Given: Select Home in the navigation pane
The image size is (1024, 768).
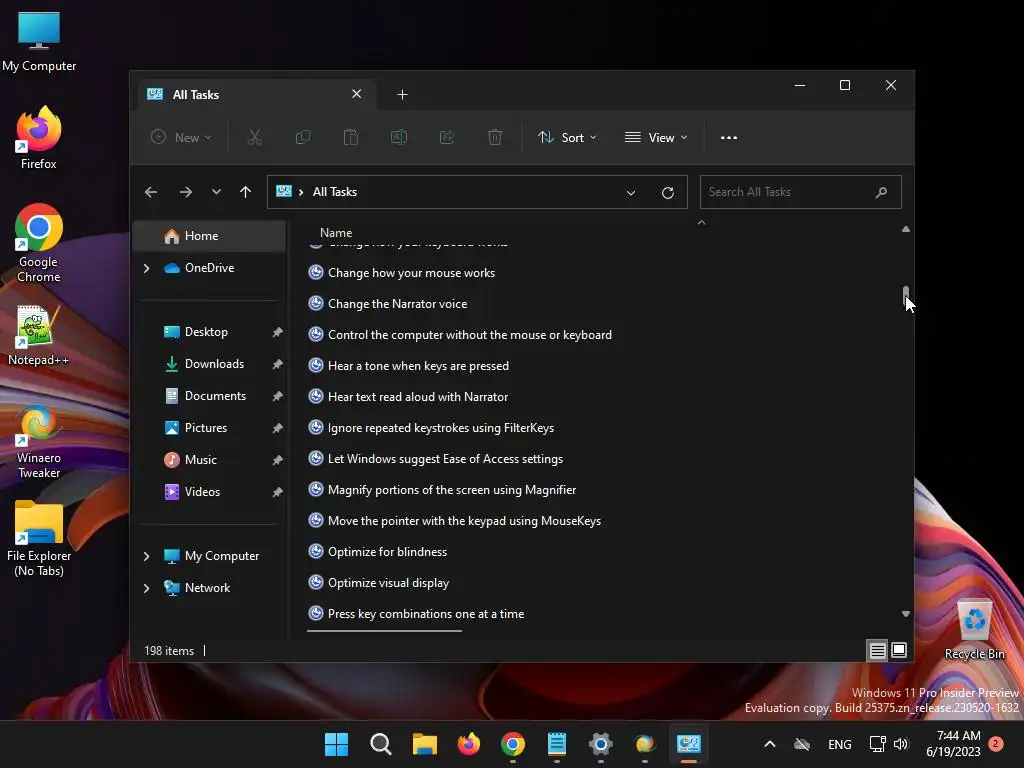Looking at the screenshot, I should click(x=209, y=236).
